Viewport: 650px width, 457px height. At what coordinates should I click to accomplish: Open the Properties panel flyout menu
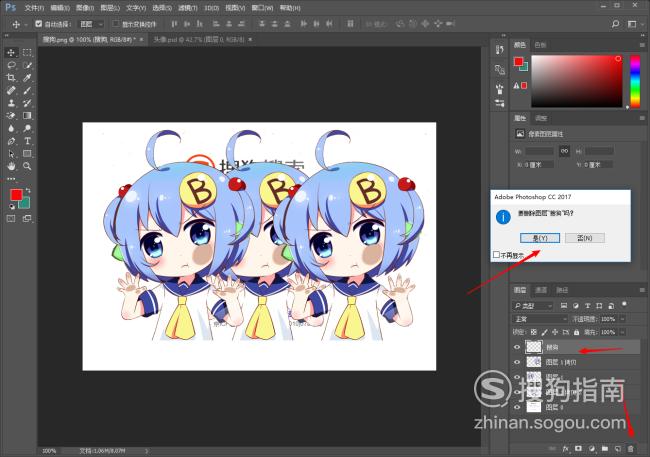coord(642,118)
